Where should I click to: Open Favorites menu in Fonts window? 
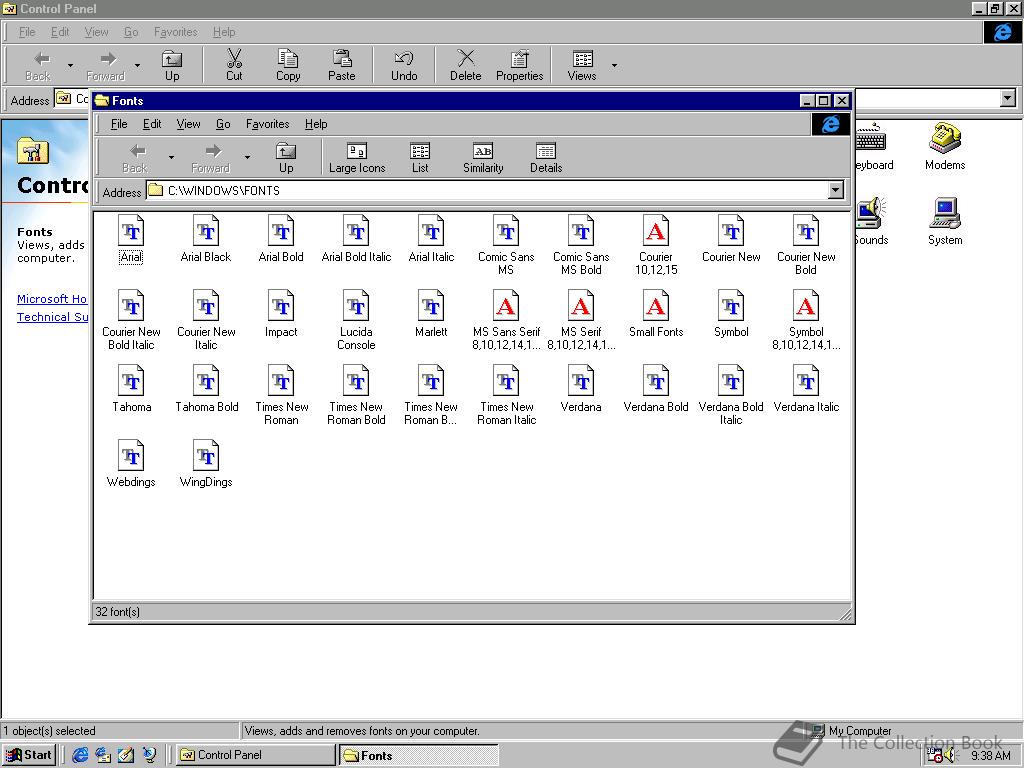[267, 124]
